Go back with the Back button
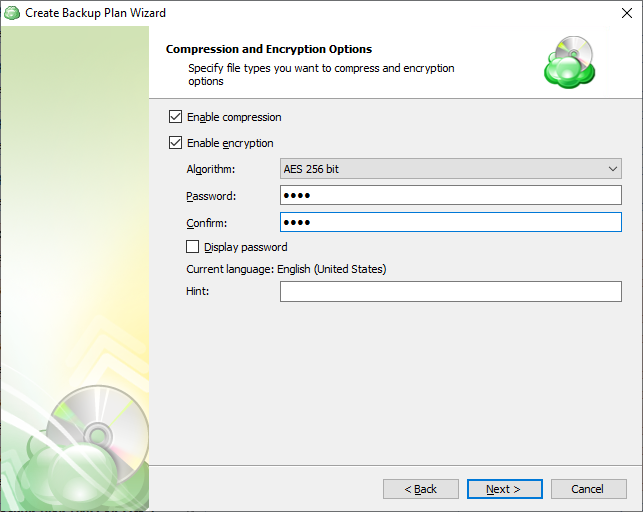Screen dimensions: 643x512 coord(420,489)
